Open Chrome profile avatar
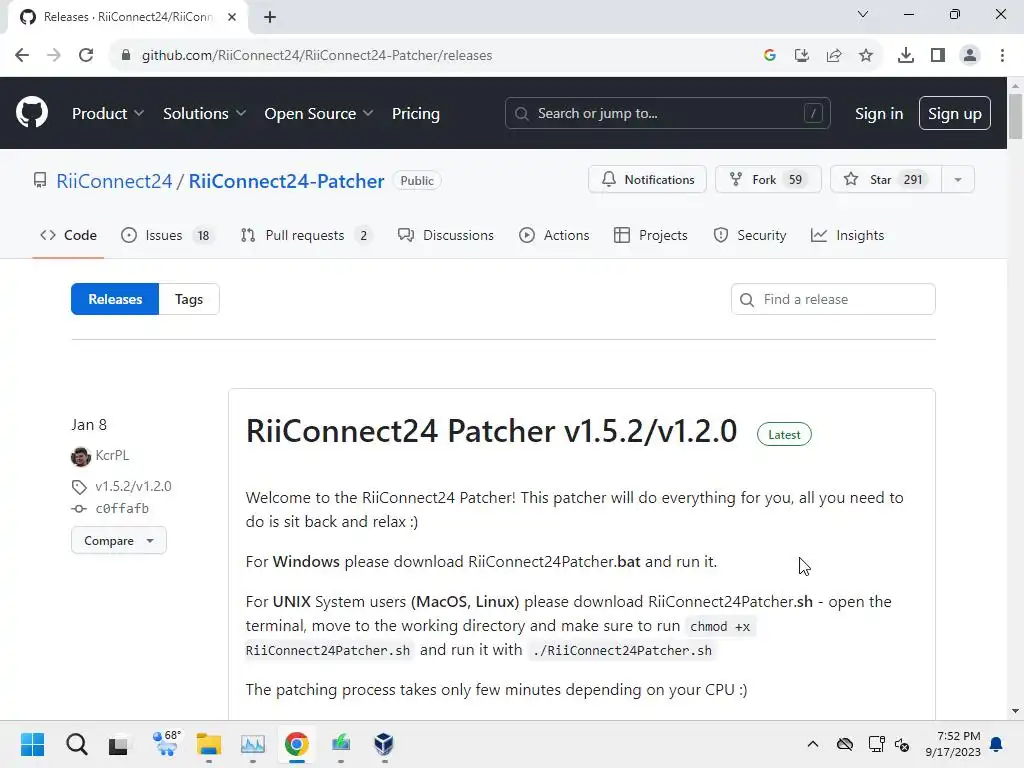 pos(970,56)
